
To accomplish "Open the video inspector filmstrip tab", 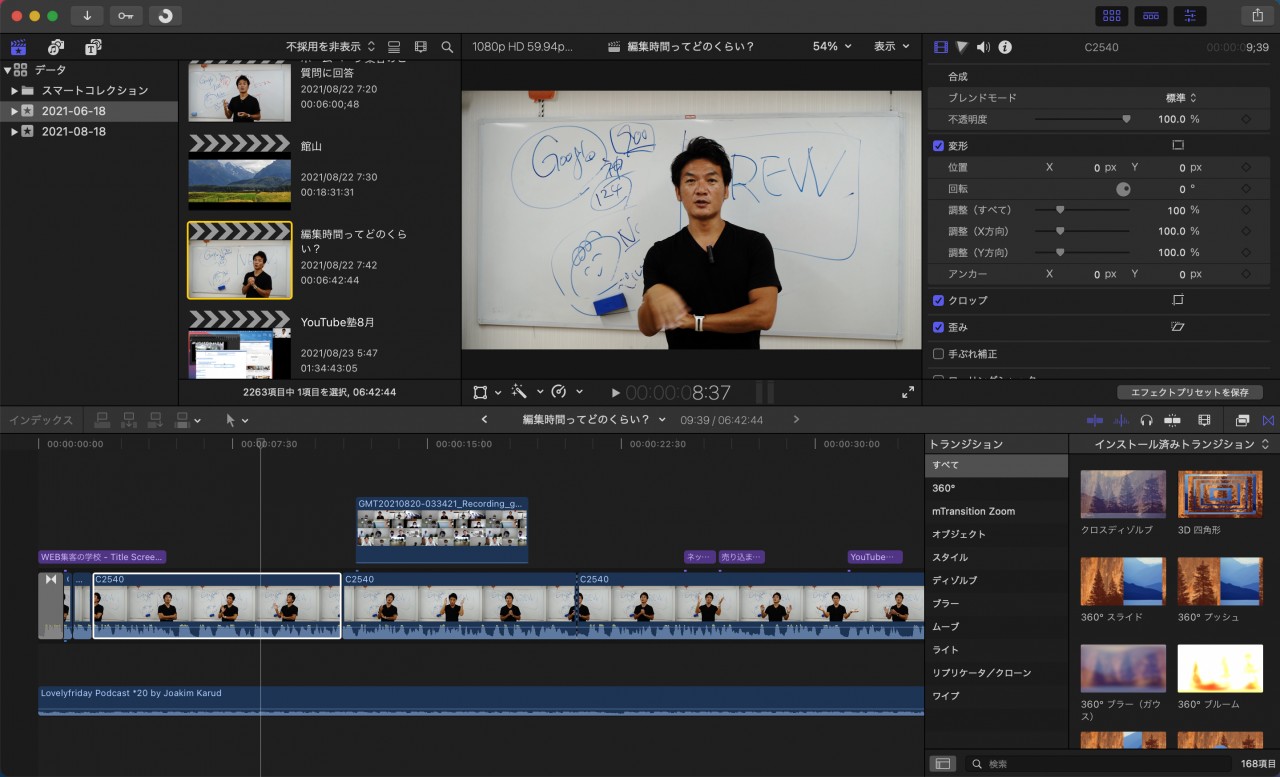I will tap(940, 47).
